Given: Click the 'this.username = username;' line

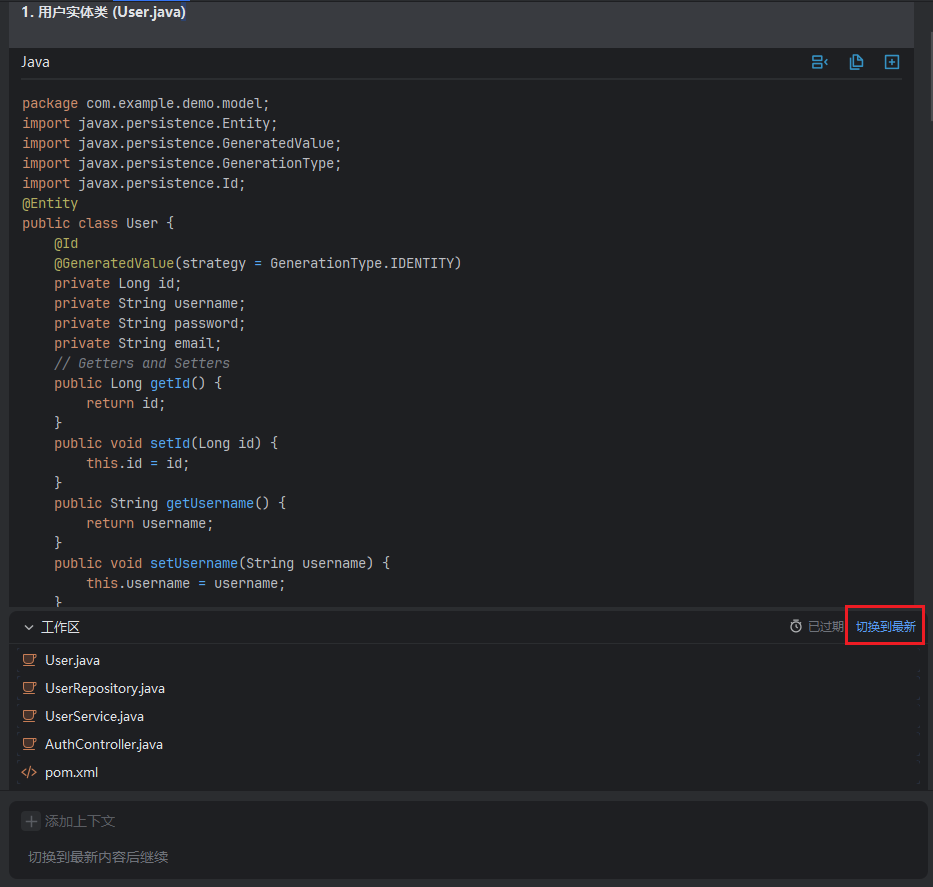Looking at the screenshot, I should click(x=186, y=584).
